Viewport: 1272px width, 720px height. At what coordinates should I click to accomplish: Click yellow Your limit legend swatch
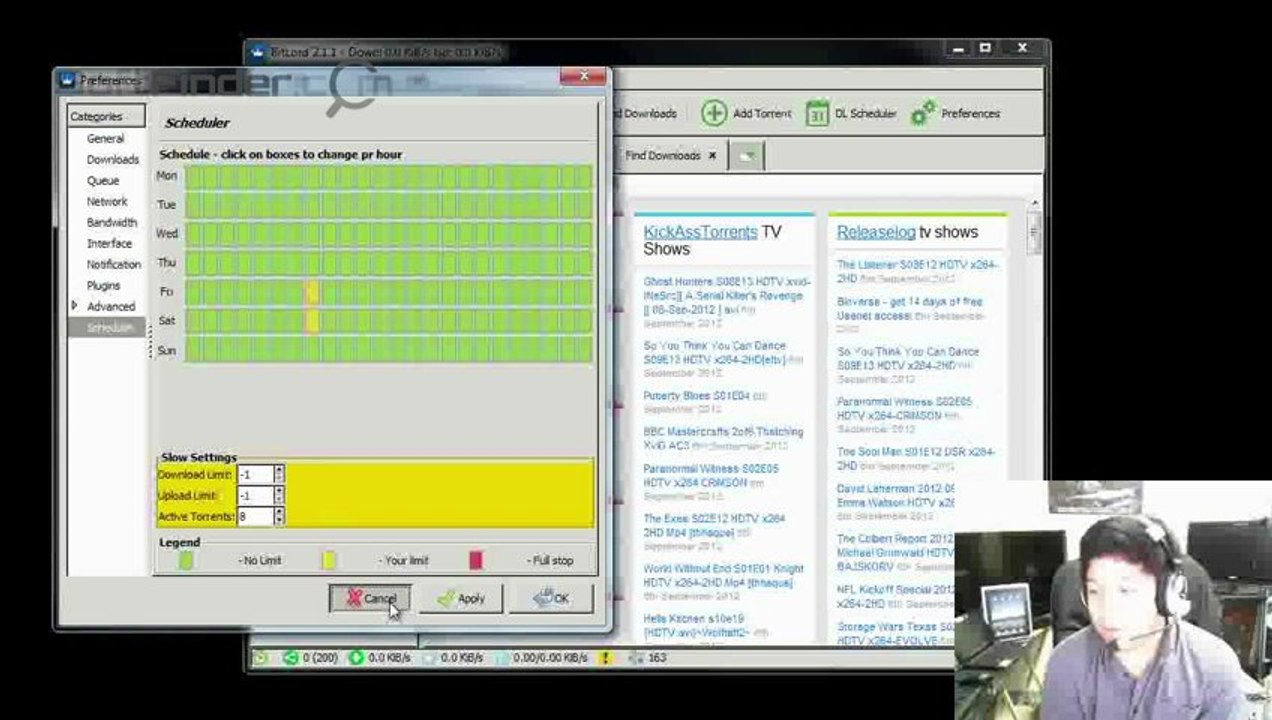click(328, 560)
